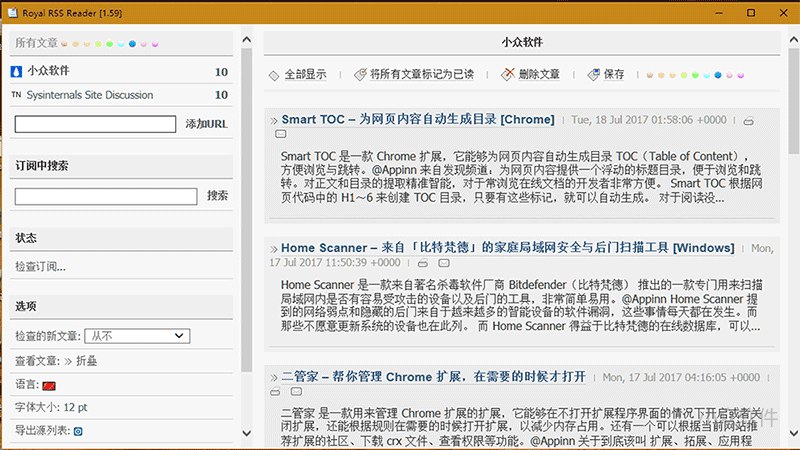Click the 删除文章 delete icon
Screen dimensions: 800x450
click(508, 75)
